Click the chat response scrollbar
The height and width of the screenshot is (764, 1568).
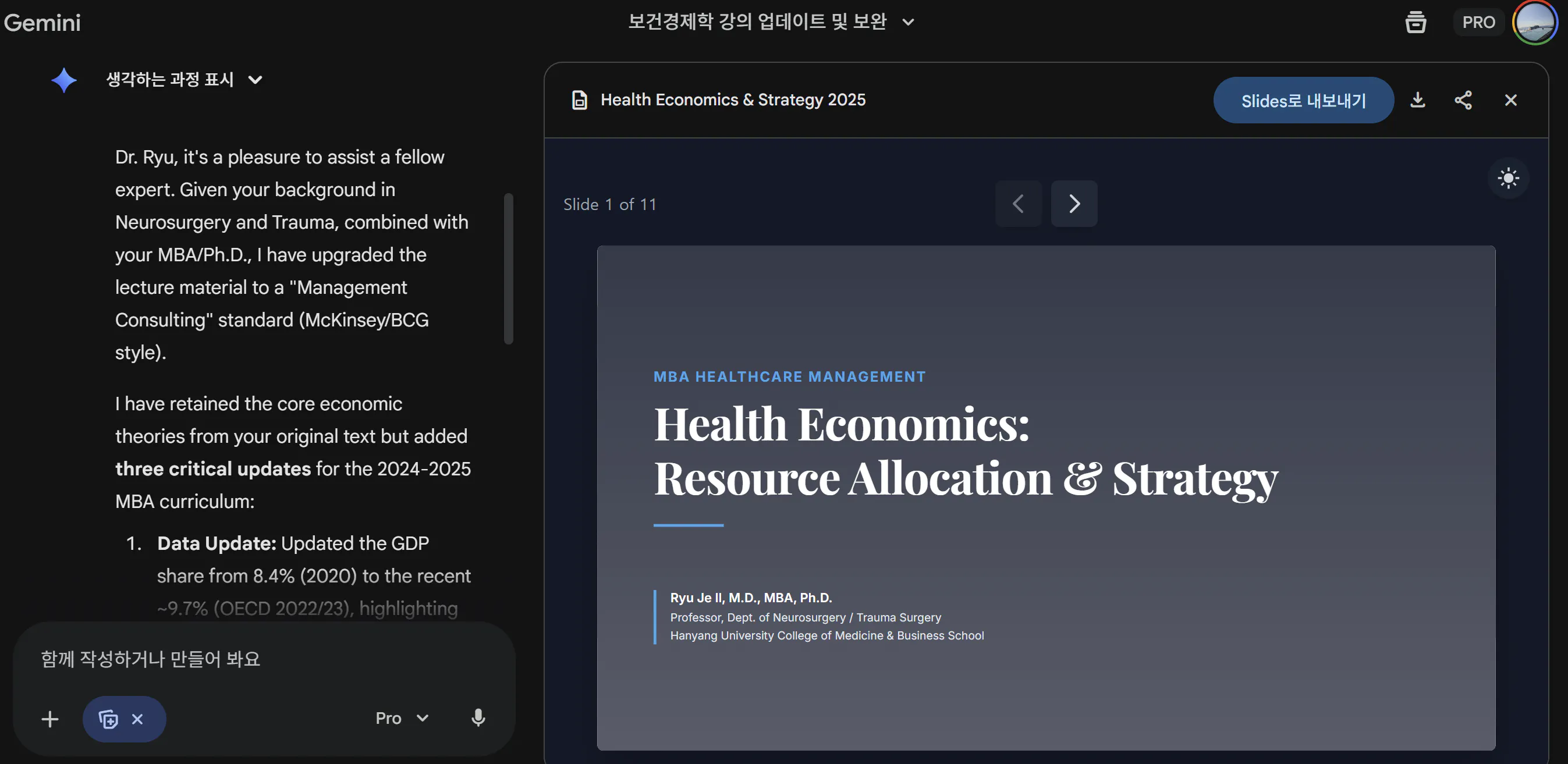pyautogui.click(x=509, y=268)
